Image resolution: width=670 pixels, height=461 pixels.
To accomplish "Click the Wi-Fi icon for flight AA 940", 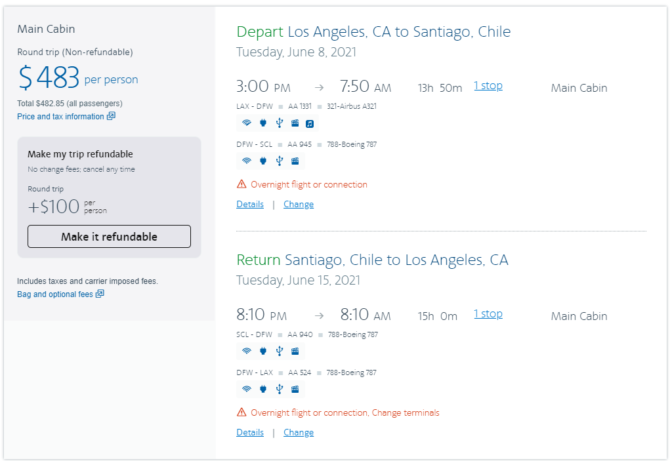I will click(247, 351).
